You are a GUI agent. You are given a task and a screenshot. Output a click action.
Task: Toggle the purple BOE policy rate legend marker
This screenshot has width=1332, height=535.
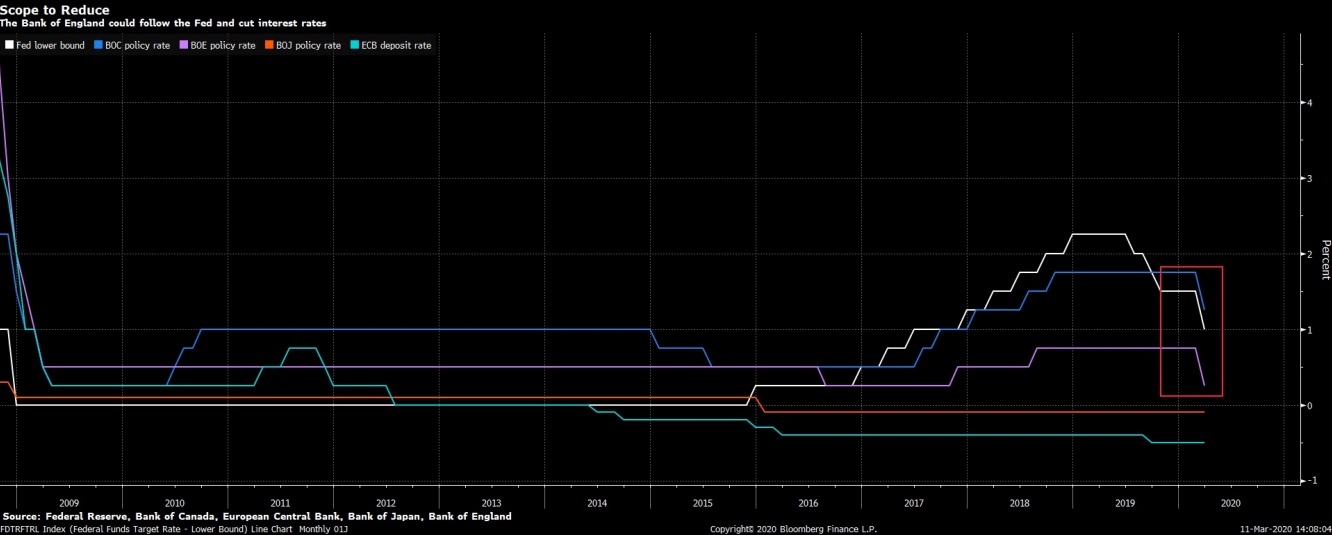184,45
